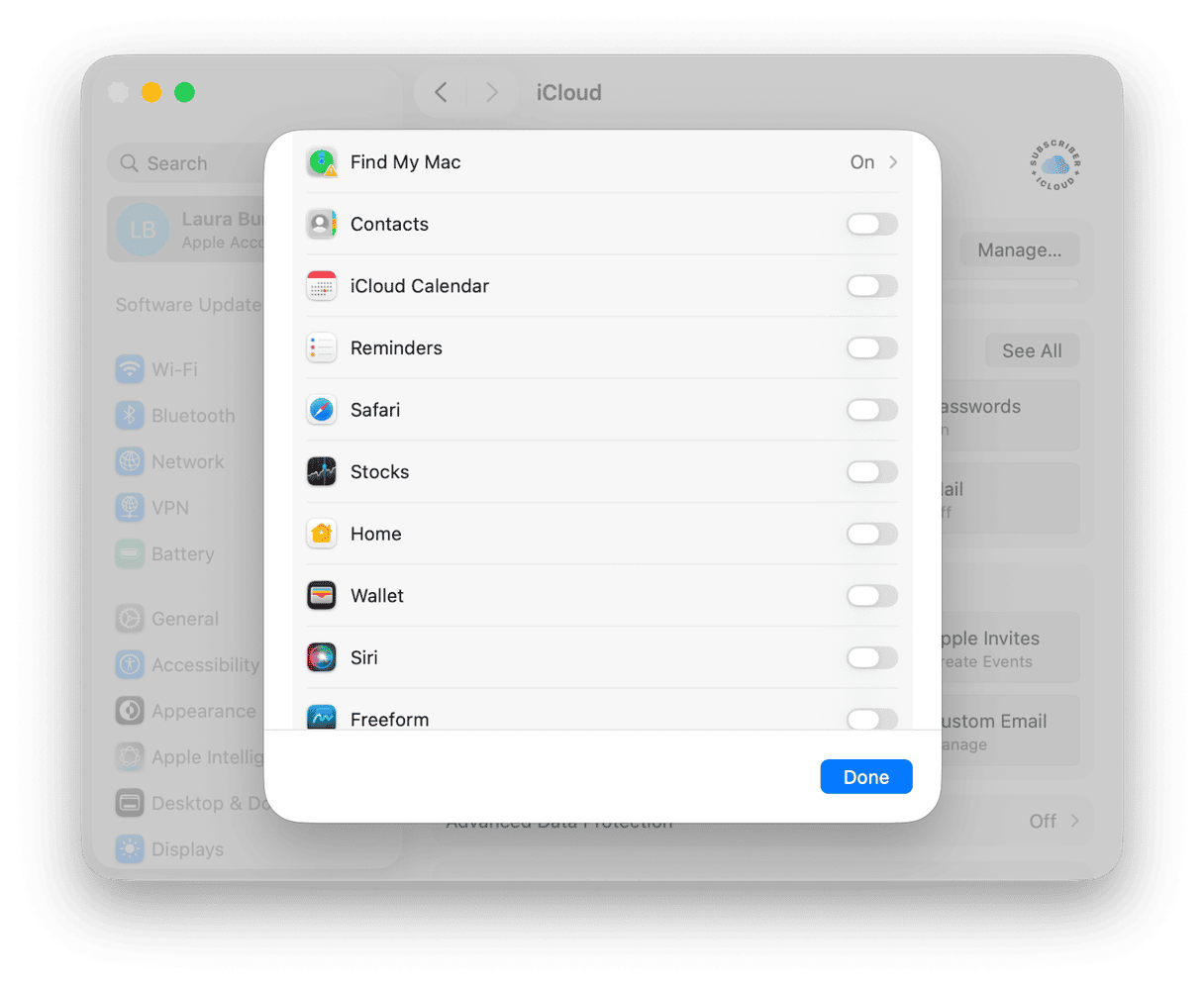Click the Accessibility icon in sidebar
The height and width of the screenshot is (987, 1204).
130,664
